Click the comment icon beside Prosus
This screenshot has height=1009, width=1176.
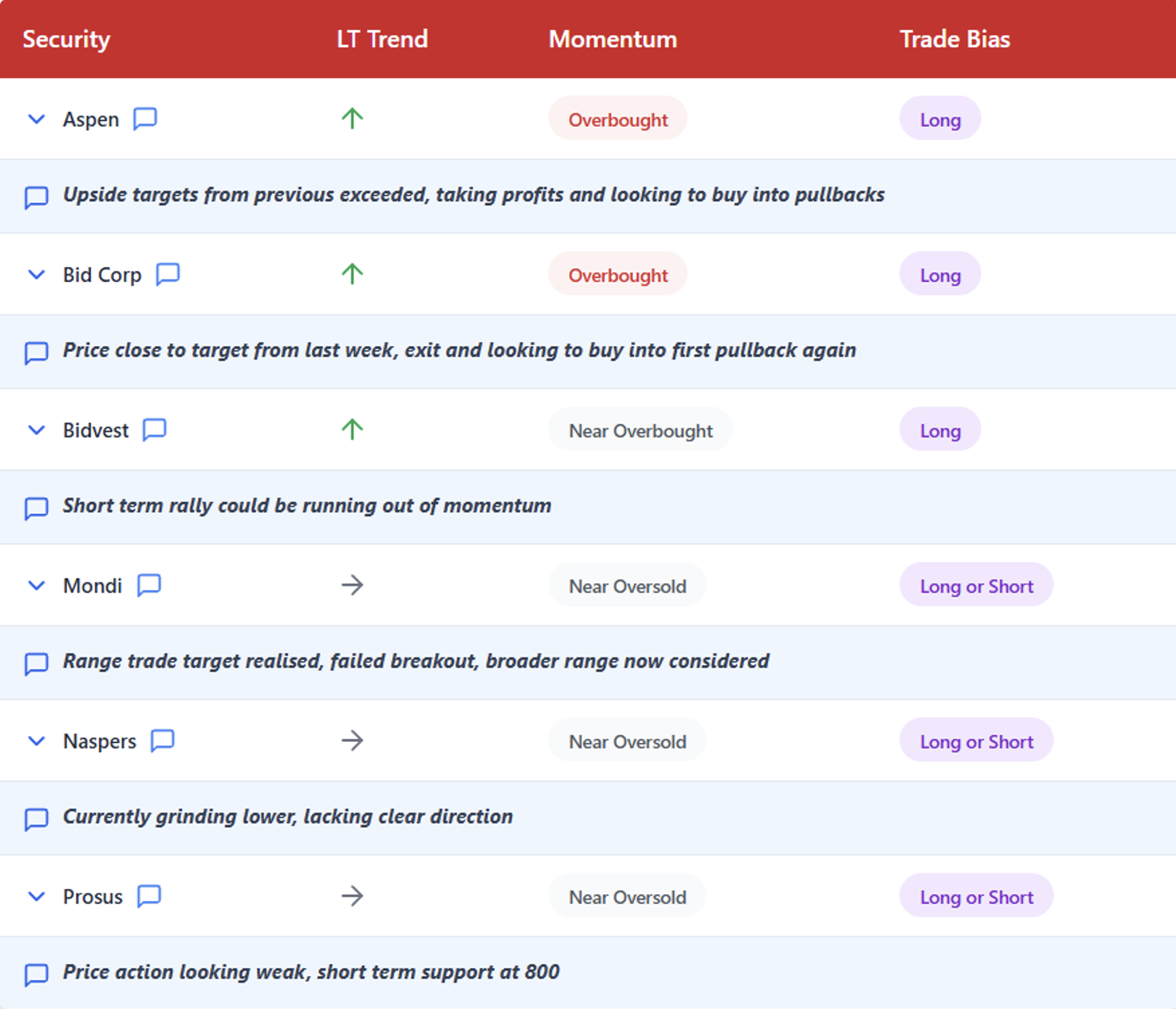(149, 896)
